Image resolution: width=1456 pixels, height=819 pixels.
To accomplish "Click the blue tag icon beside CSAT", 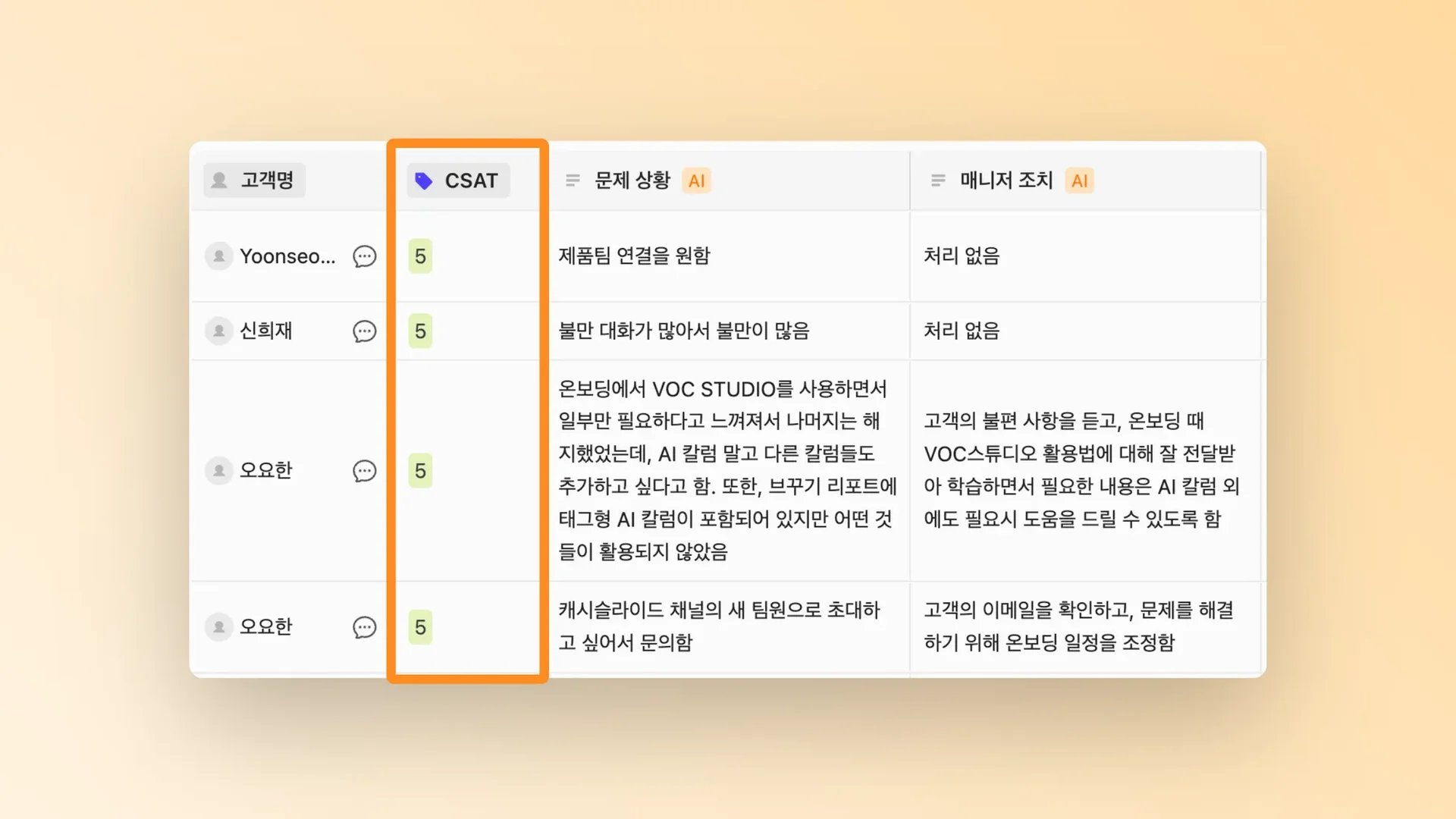I will [424, 180].
